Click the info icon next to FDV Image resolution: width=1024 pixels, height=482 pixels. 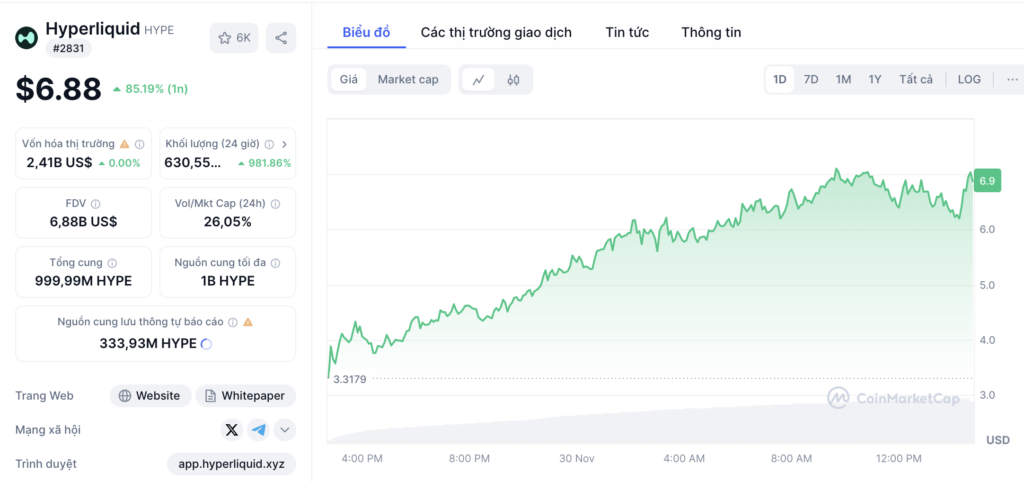tap(95, 204)
